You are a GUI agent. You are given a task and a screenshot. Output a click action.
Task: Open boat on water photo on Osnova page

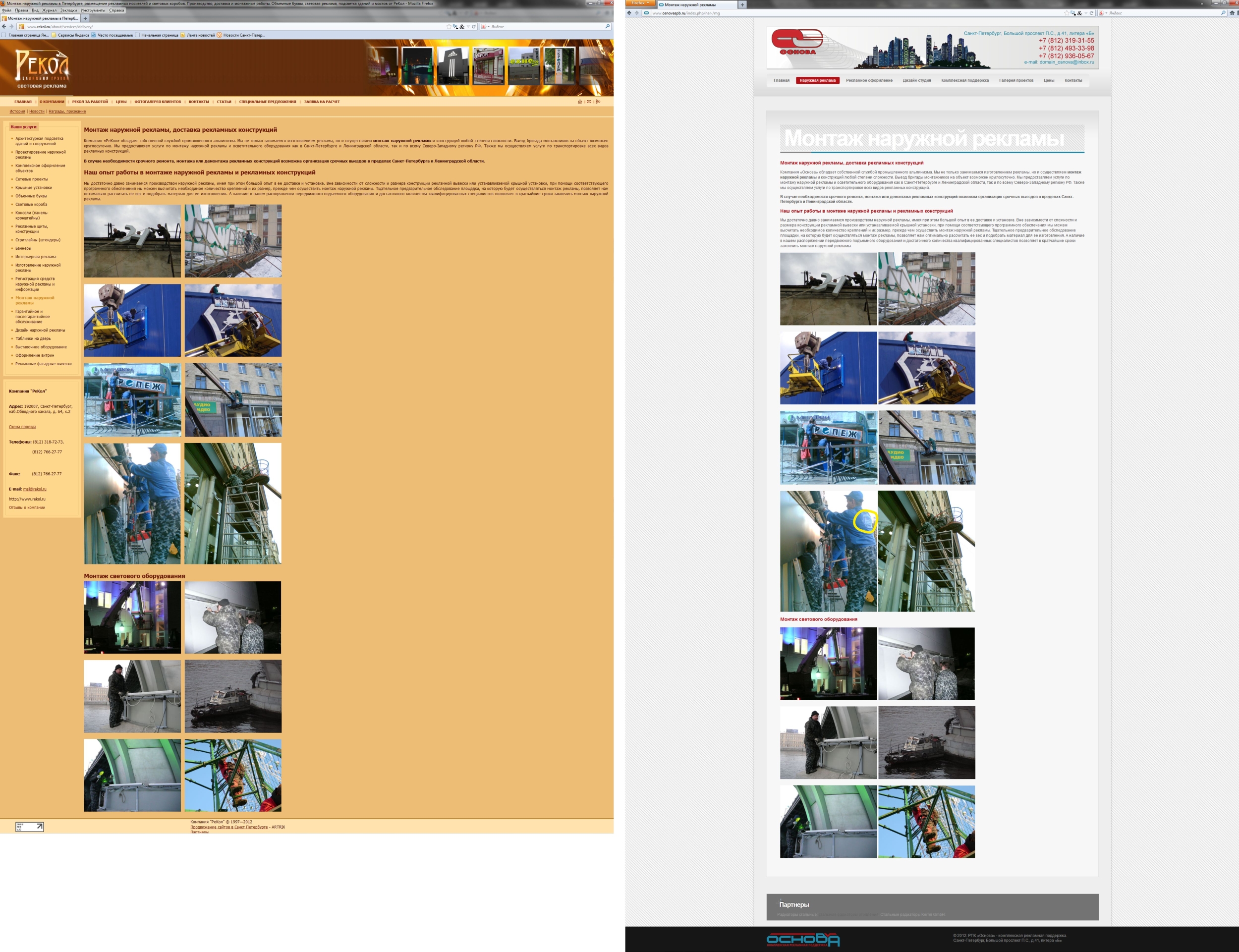tap(927, 742)
